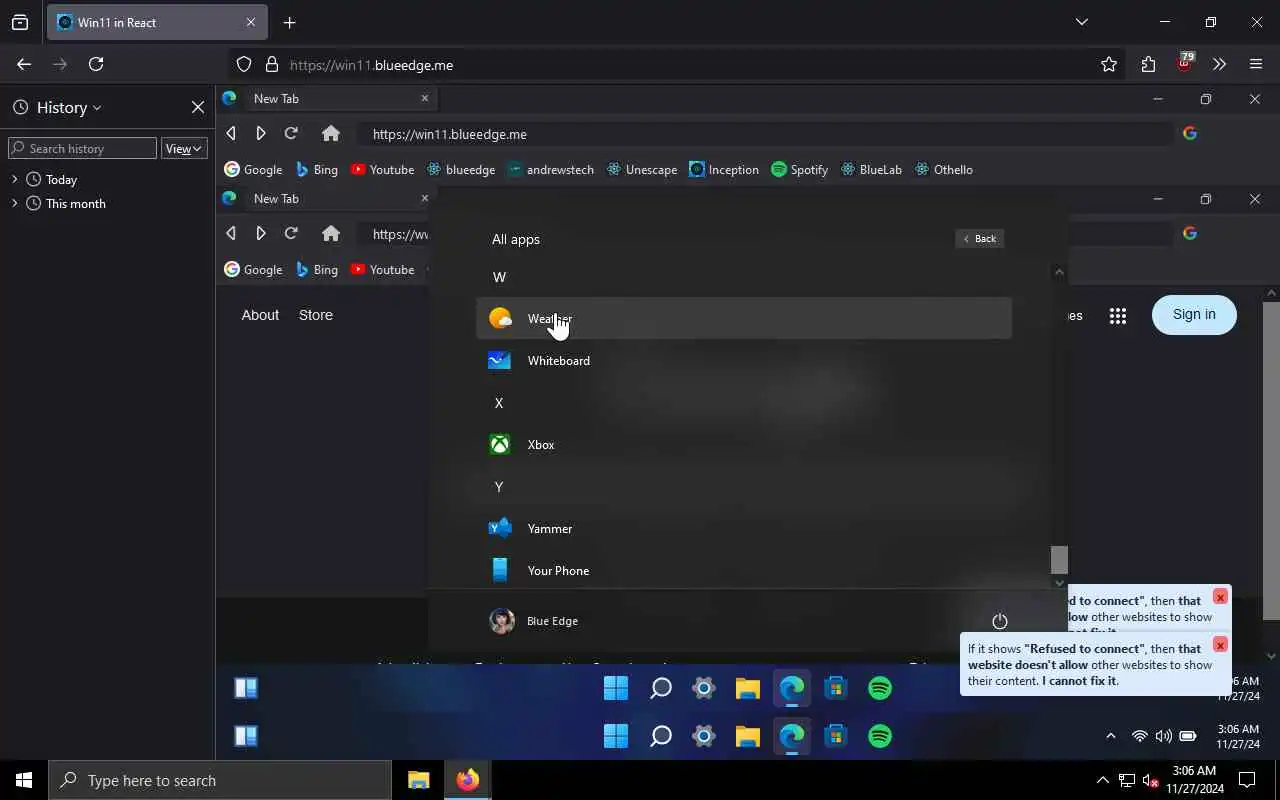Open the Blue Edge user profile in Start menu
Image resolution: width=1280 pixels, height=800 pixels.
click(534, 621)
